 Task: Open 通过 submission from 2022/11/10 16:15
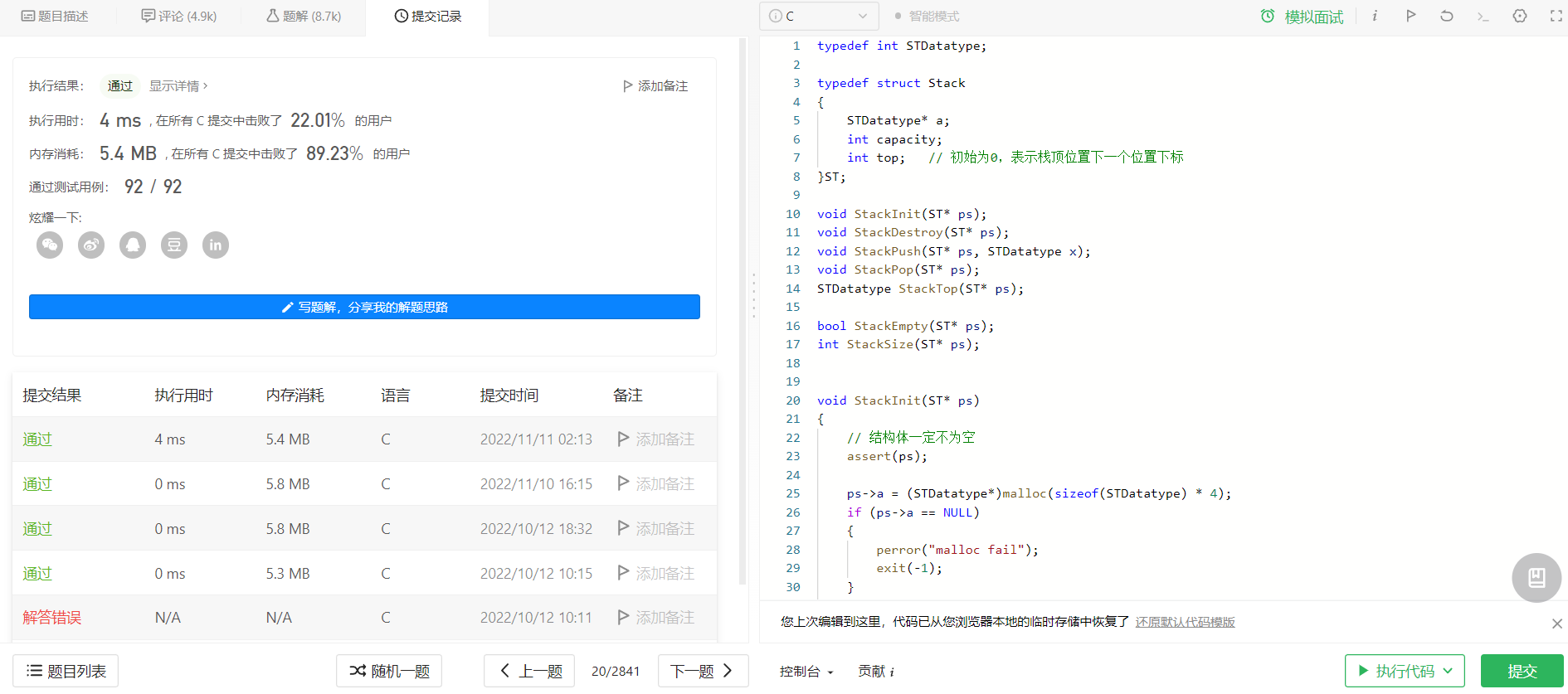(x=37, y=484)
